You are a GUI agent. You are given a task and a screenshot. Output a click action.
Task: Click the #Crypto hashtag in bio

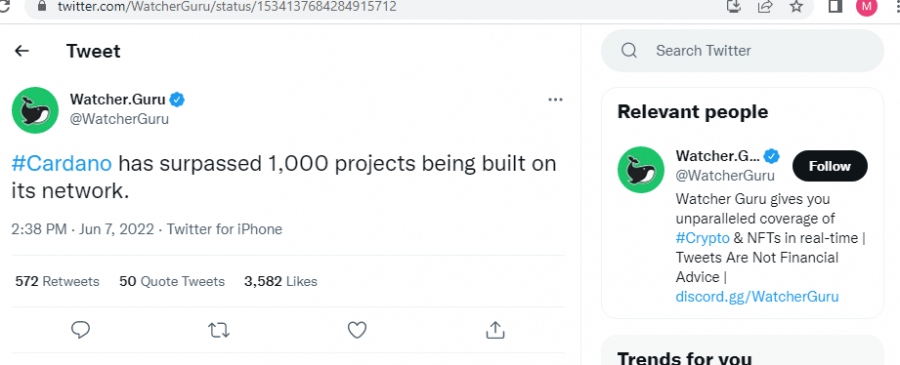(703, 238)
